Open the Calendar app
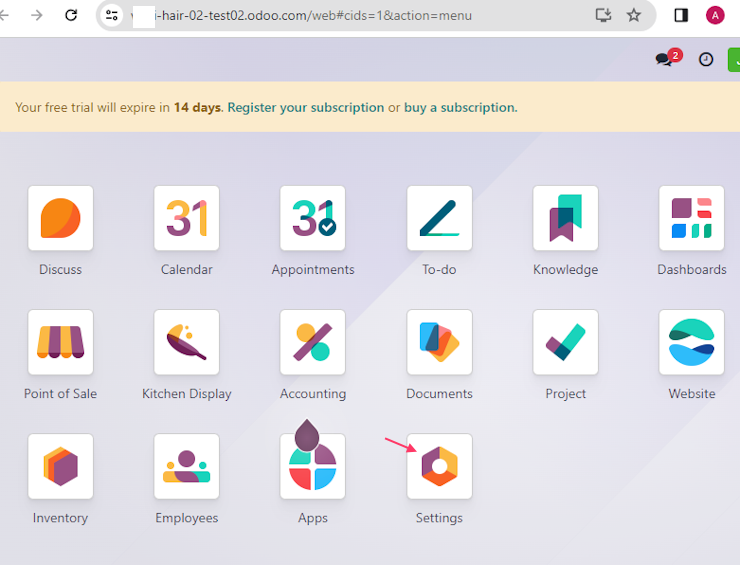 click(186, 218)
